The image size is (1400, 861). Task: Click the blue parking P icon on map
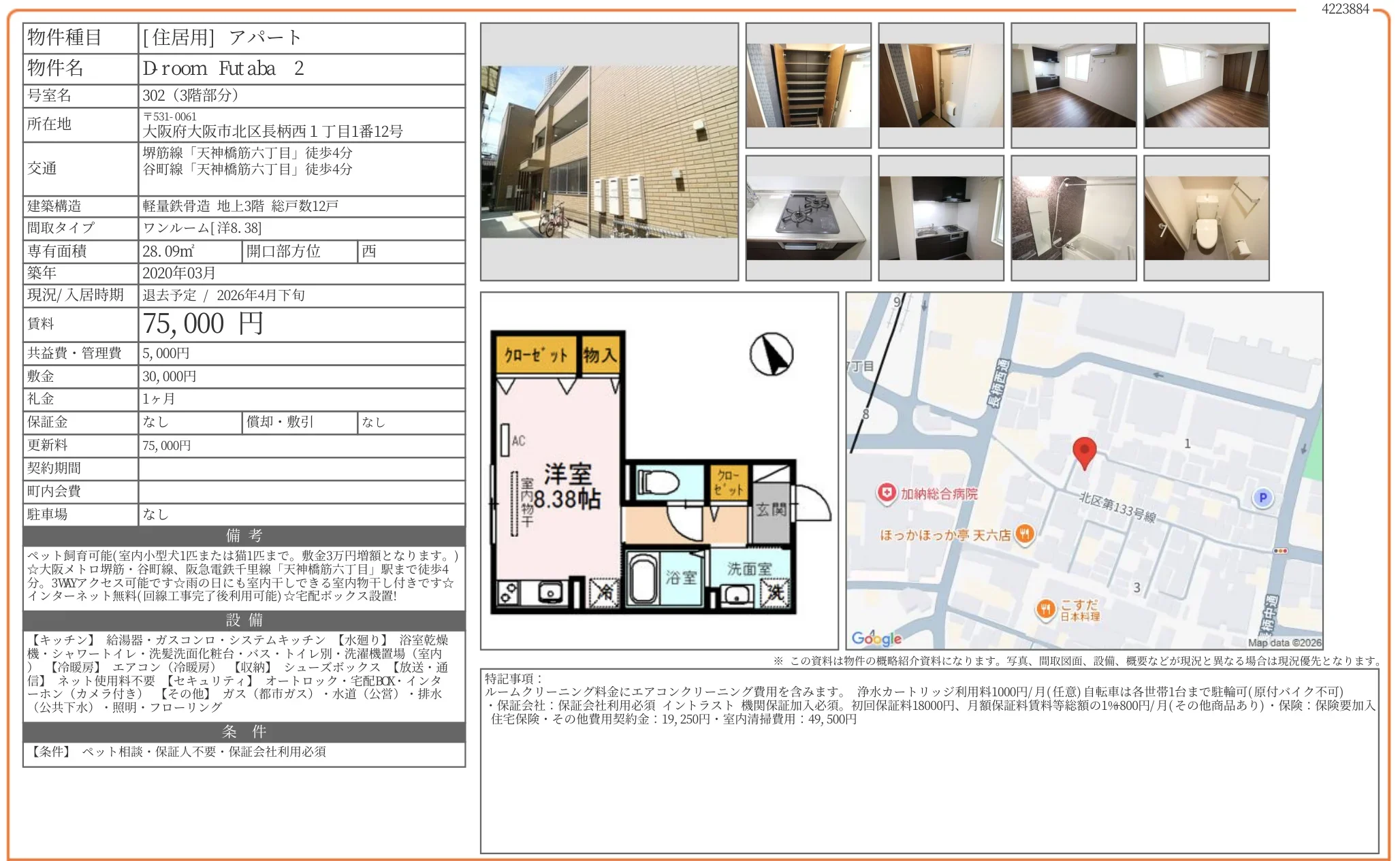1262,498
